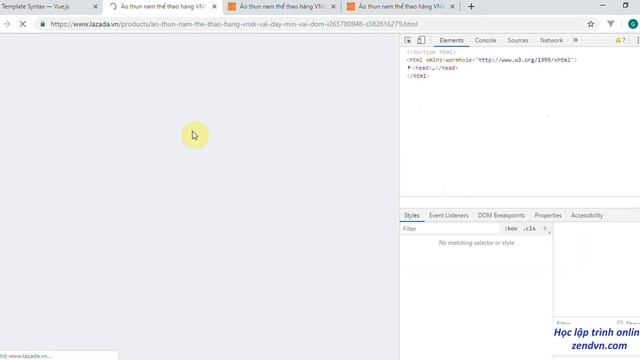Close the fourth browser tab
The height and width of the screenshot is (360, 640).
[x=452, y=7]
